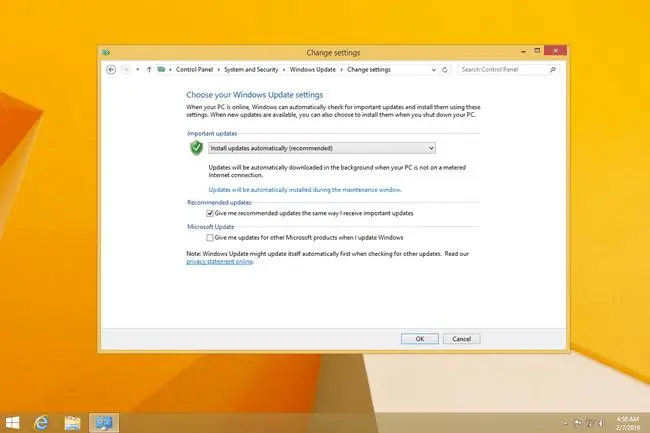Click the Cancel button

point(461,339)
